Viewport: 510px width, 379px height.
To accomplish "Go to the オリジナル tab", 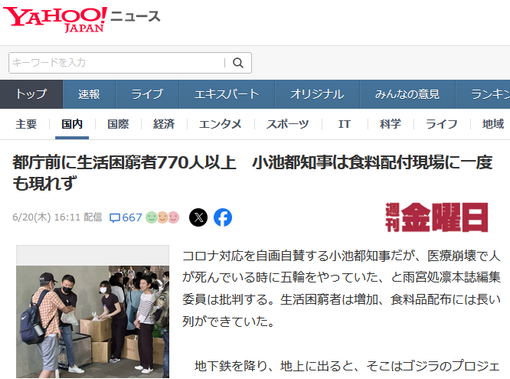I will pos(317,94).
